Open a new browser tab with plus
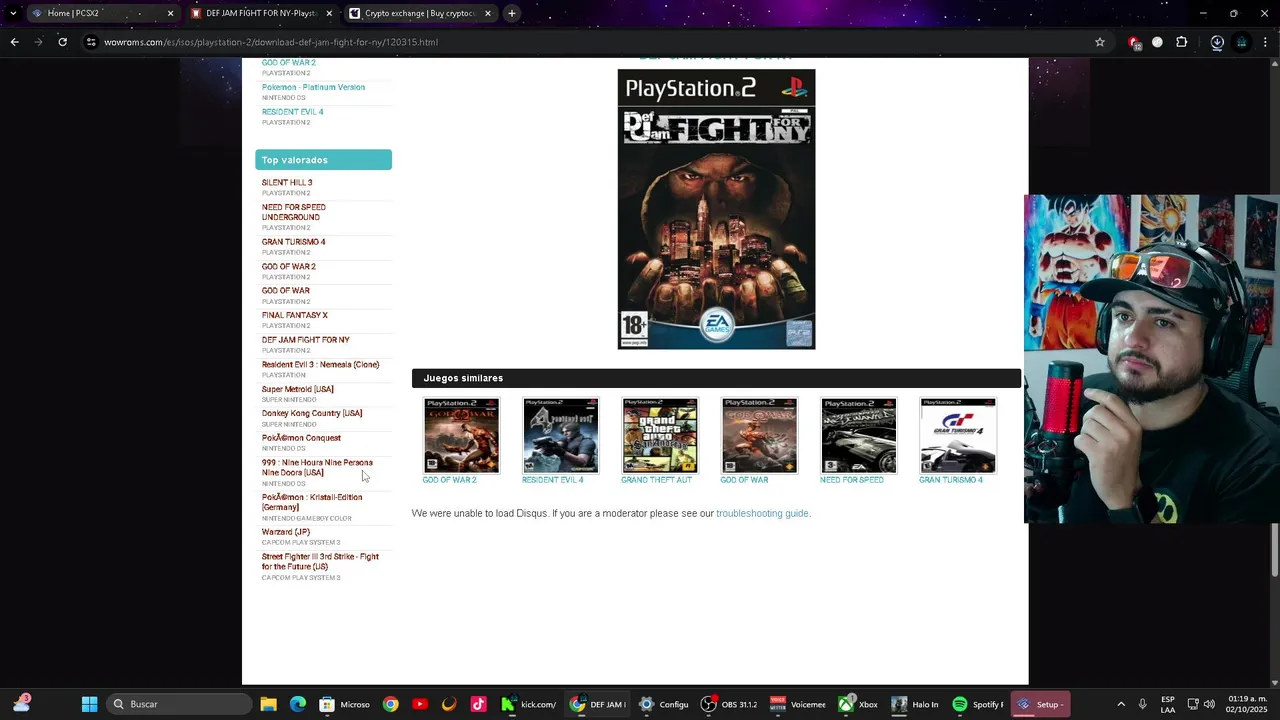This screenshot has height=720, width=1280. [x=511, y=13]
